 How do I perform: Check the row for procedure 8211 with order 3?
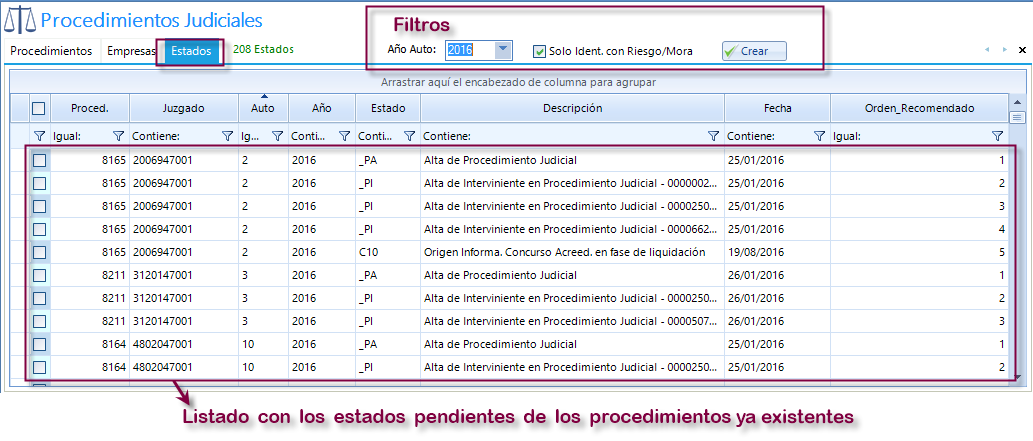(x=40, y=321)
